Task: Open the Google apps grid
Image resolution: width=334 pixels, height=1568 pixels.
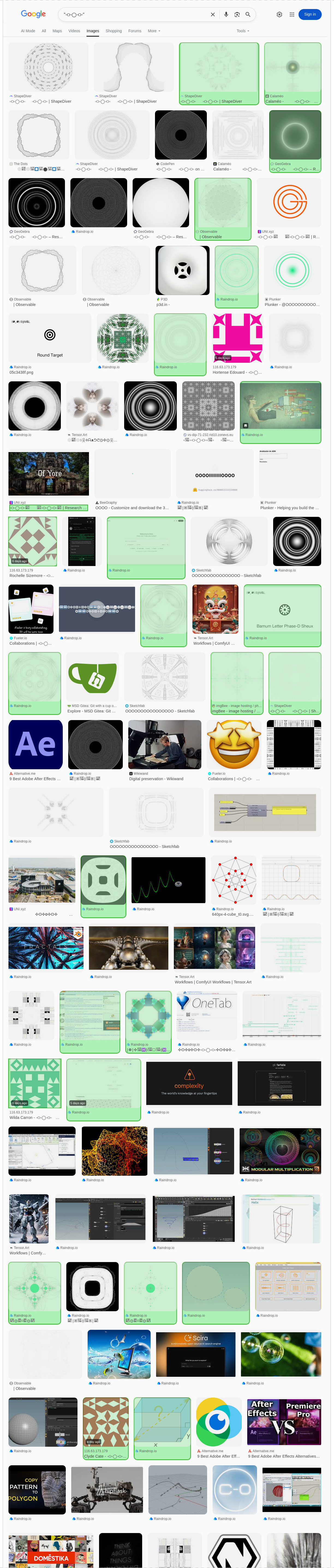Action: [291, 14]
